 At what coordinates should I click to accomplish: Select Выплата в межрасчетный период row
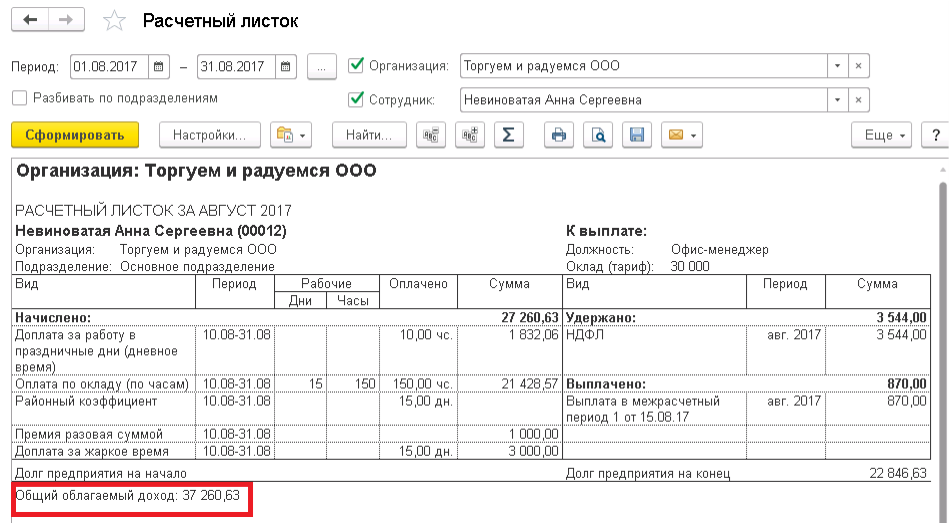click(x=746, y=409)
